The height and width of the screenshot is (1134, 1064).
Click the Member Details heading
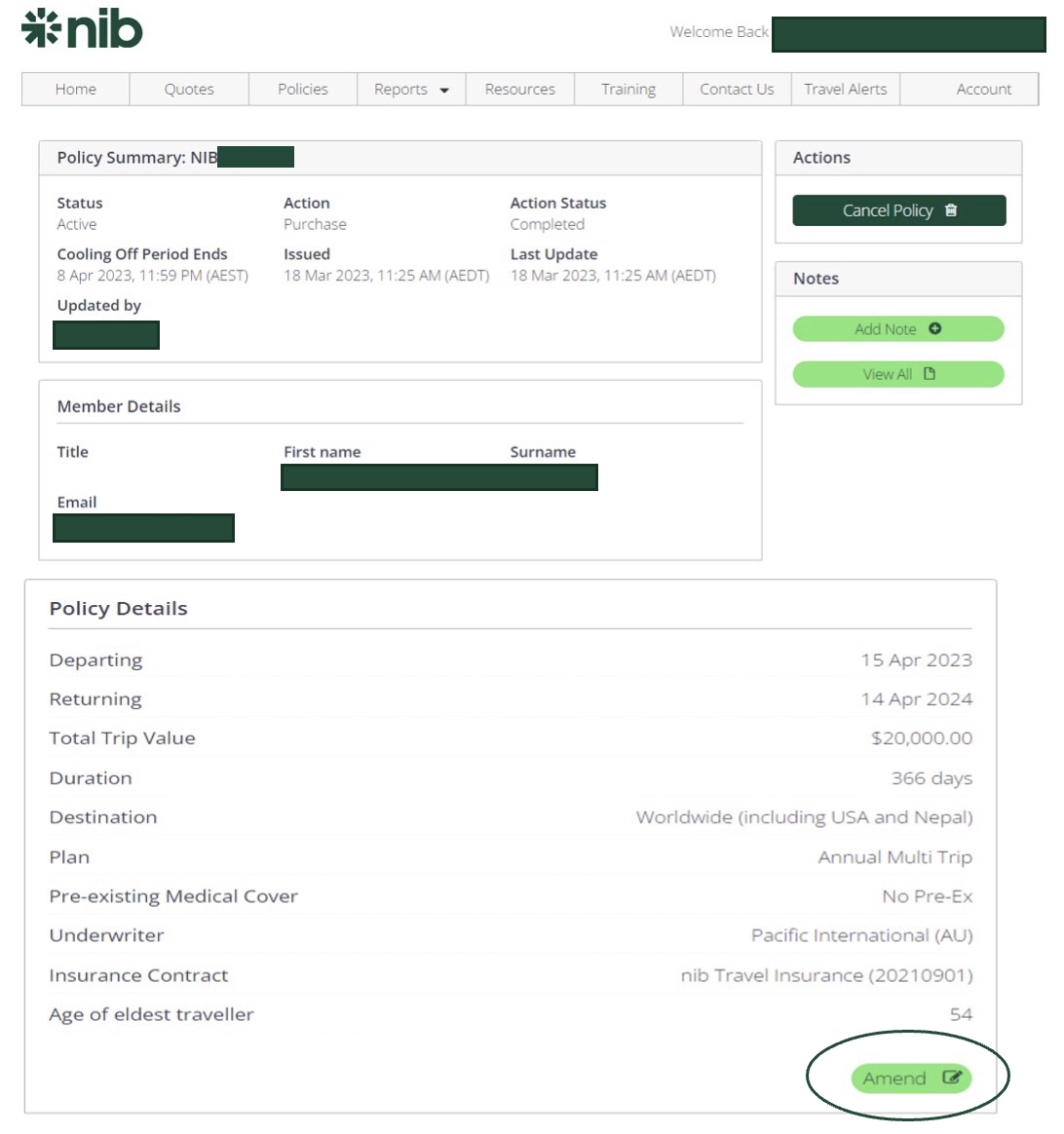coord(119,406)
